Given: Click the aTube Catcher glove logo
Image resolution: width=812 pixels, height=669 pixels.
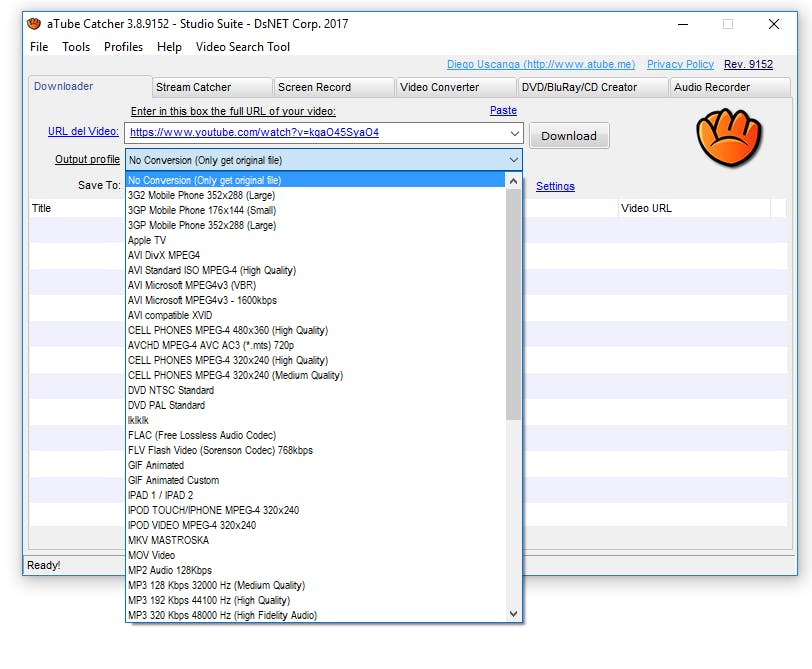Looking at the screenshot, I should 729,138.
